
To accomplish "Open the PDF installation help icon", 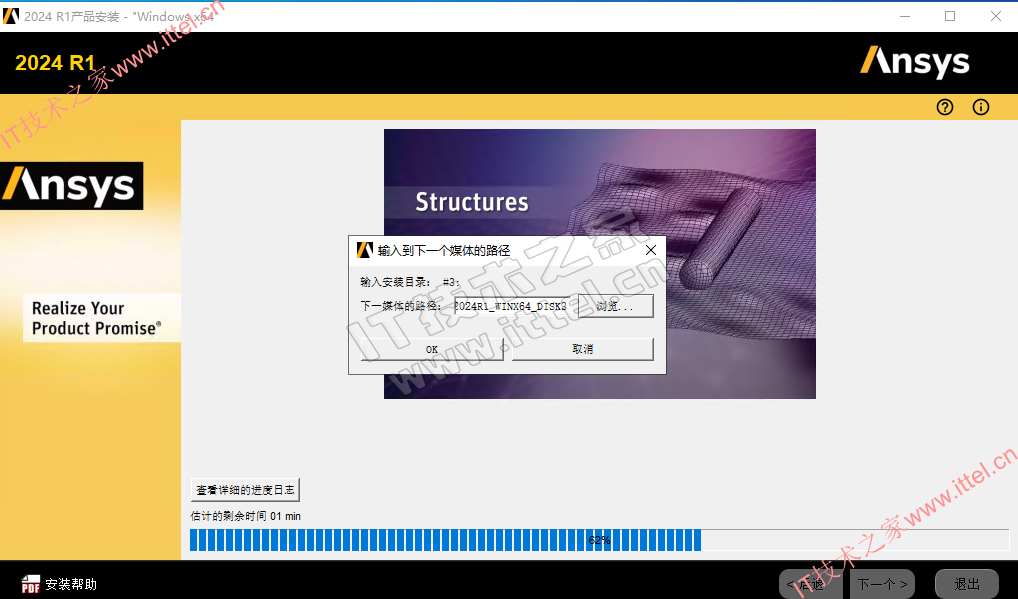I will pos(31,584).
